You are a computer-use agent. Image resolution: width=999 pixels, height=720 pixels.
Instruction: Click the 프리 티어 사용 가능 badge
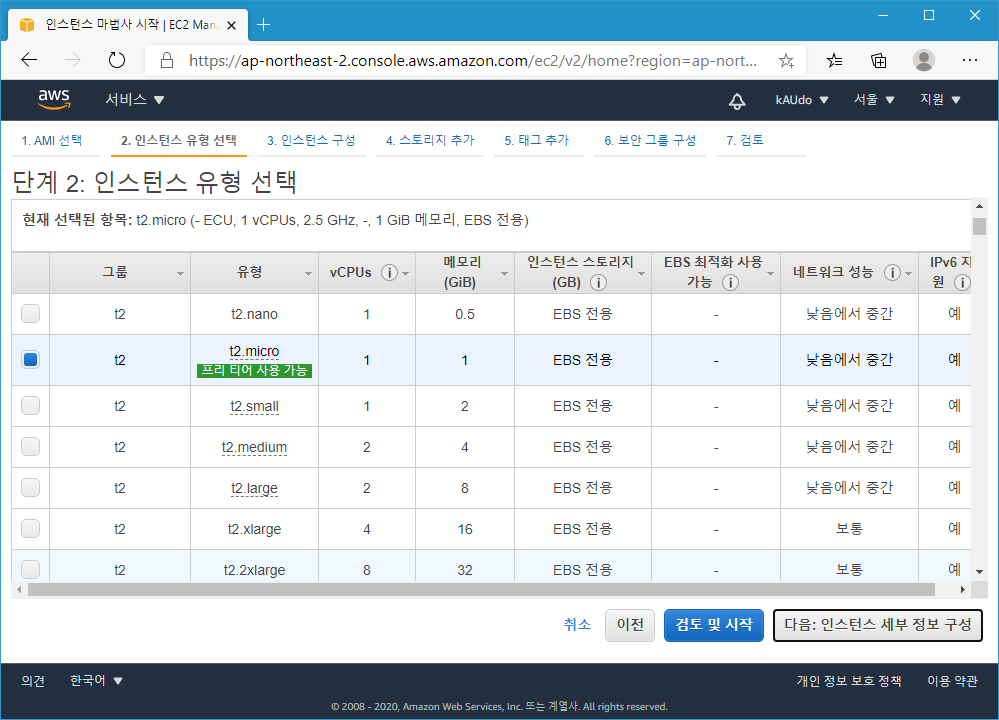[x=254, y=370]
